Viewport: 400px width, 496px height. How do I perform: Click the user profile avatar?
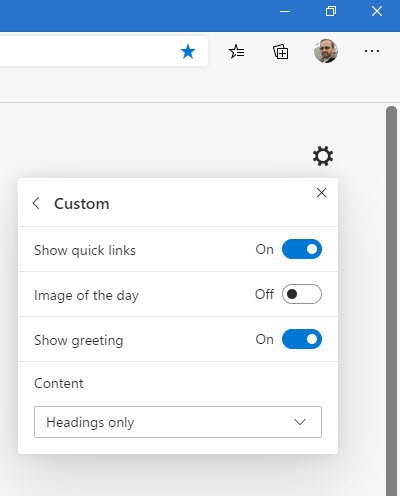(326, 51)
